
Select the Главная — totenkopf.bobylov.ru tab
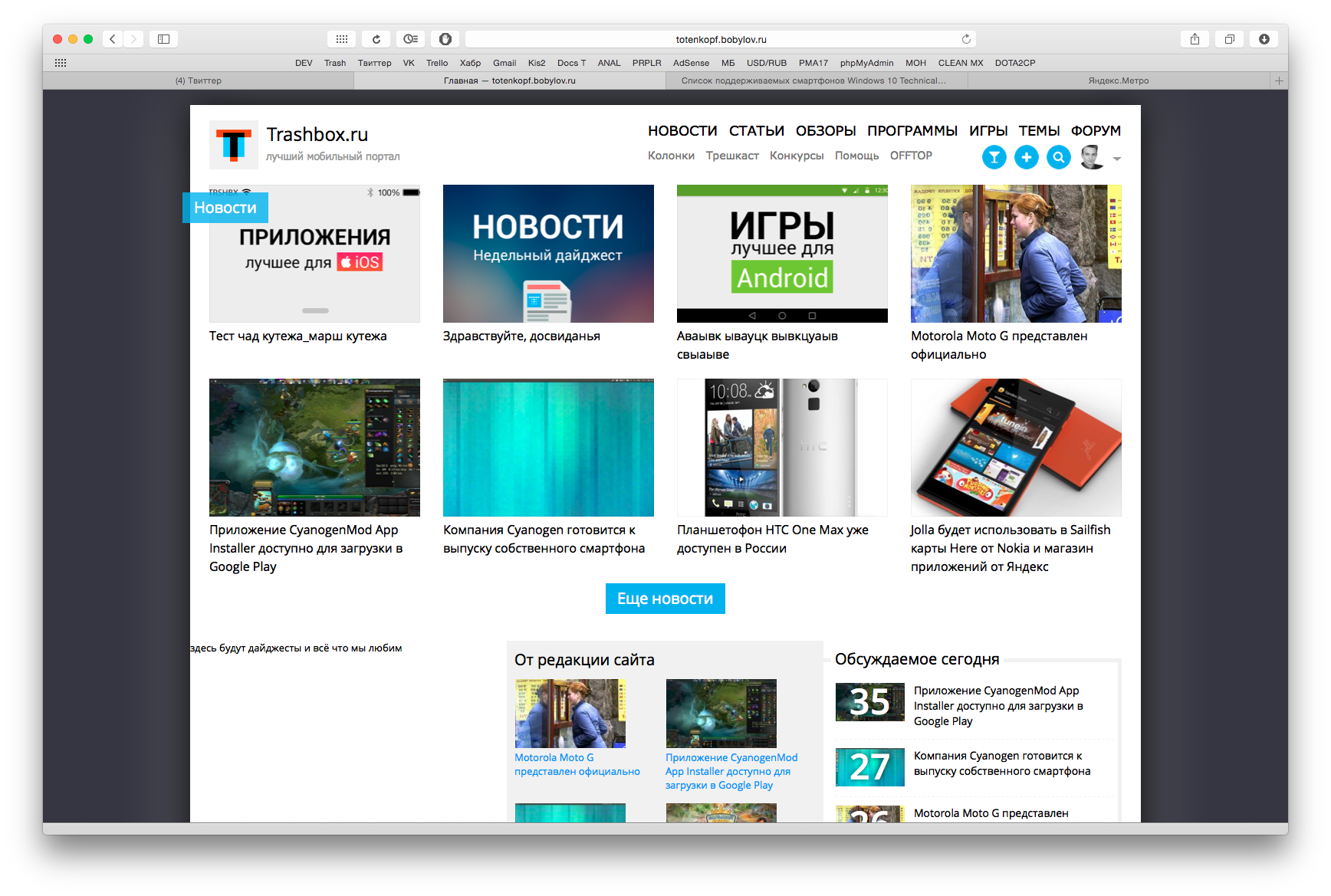coord(510,80)
